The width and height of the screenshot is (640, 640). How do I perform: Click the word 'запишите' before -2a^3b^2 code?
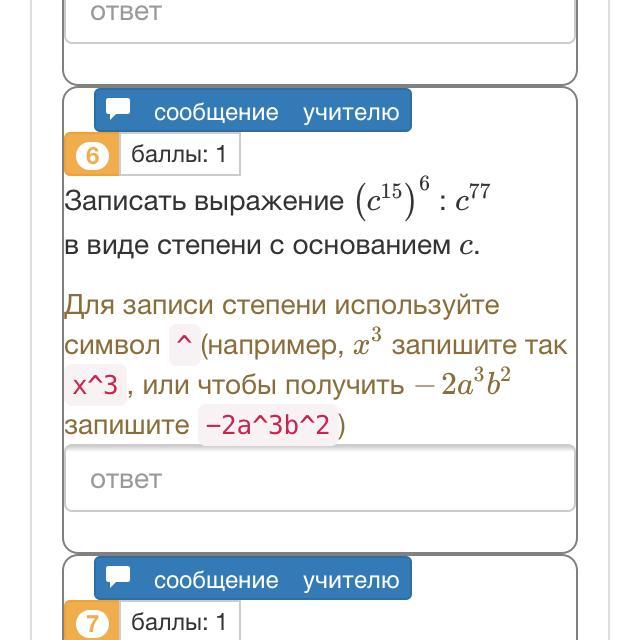coord(127,425)
